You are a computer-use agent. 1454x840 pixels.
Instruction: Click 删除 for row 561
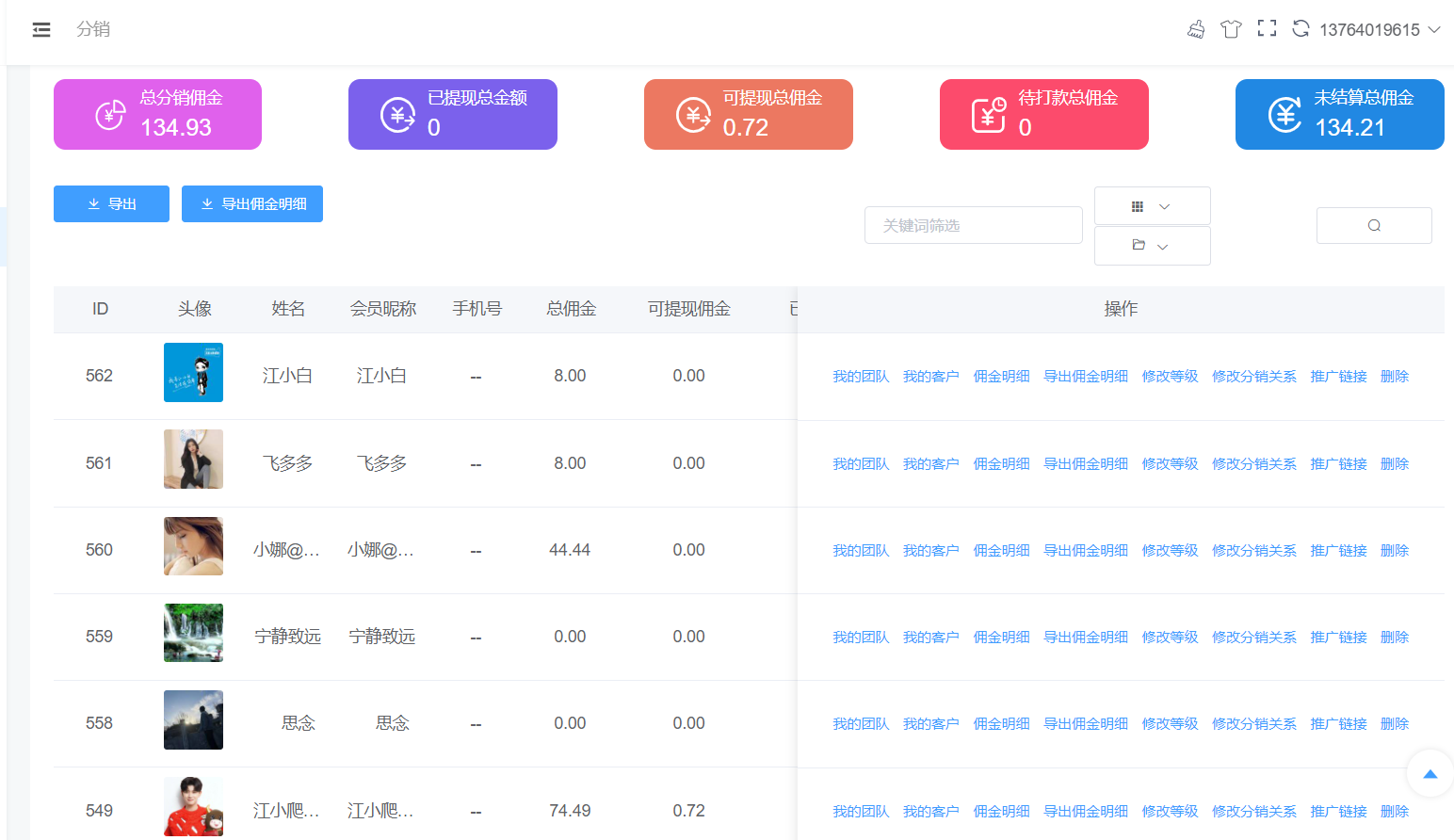[1395, 464]
